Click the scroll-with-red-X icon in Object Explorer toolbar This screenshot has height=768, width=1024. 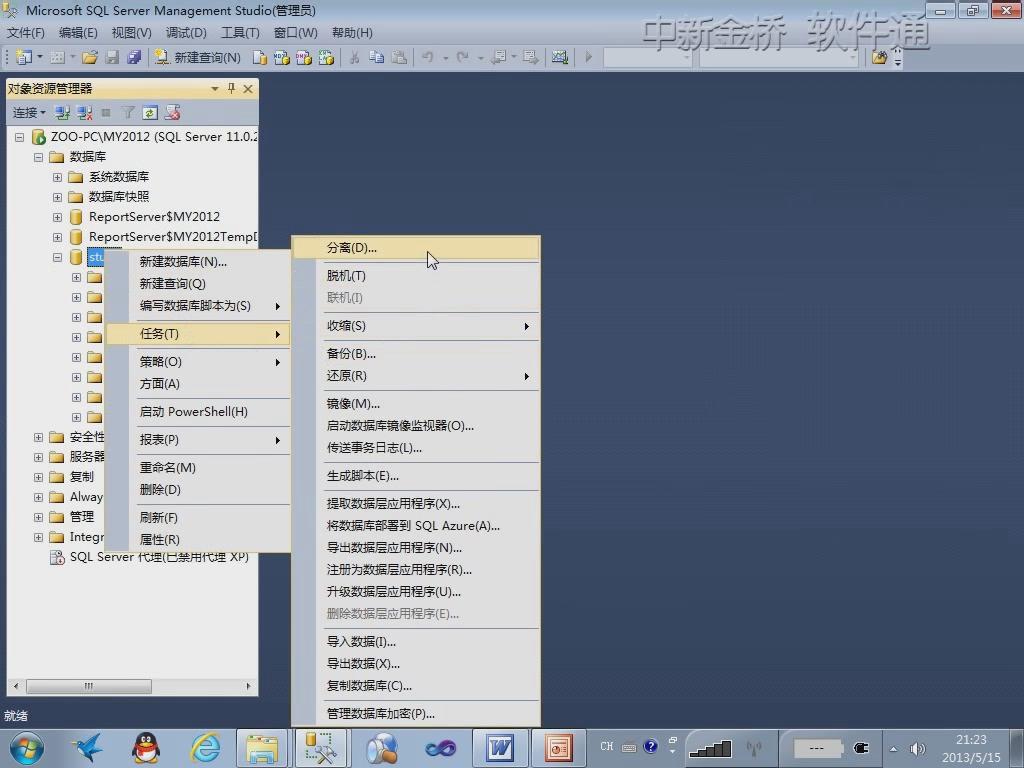(172, 112)
